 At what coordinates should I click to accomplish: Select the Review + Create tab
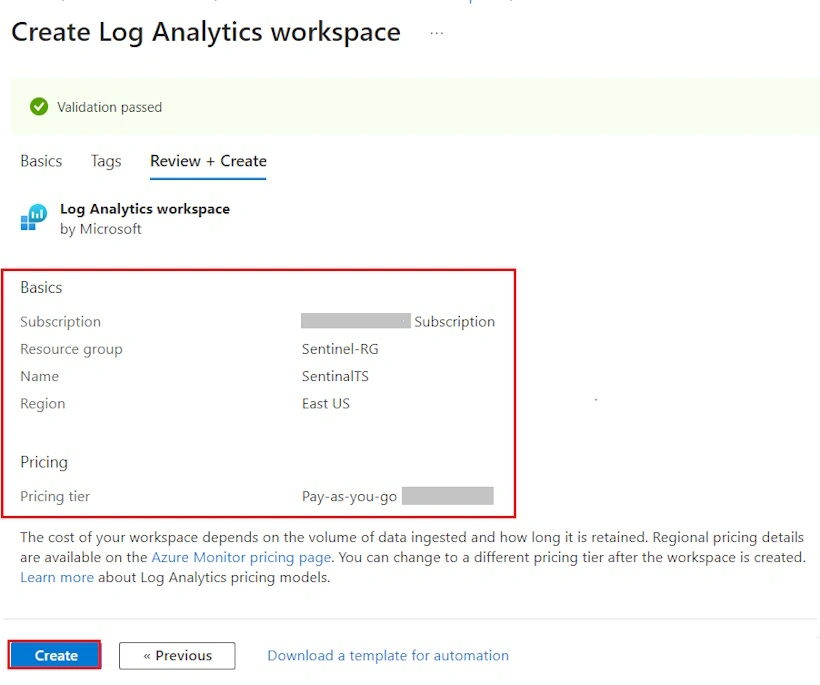point(208,161)
